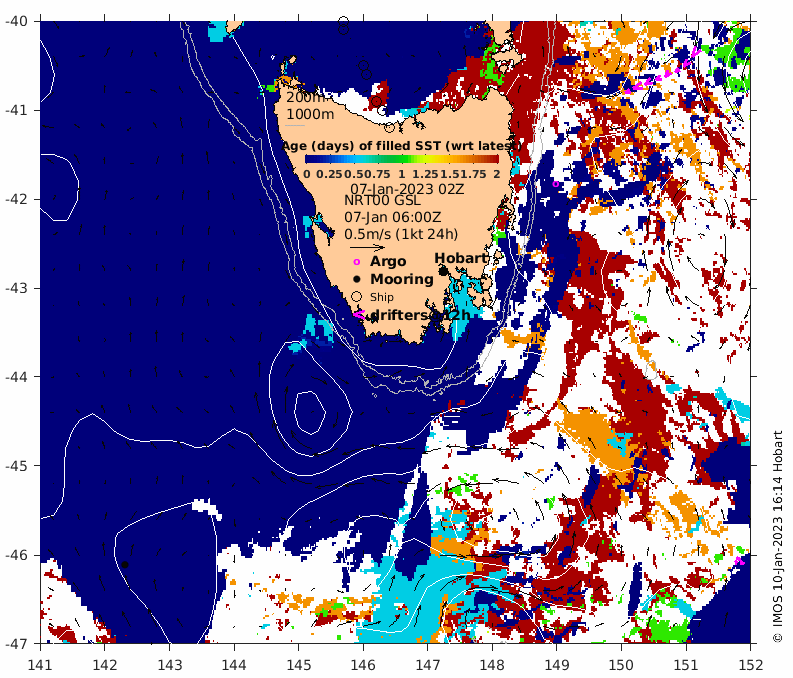Click the 146 longitude axis label

pos(363,664)
